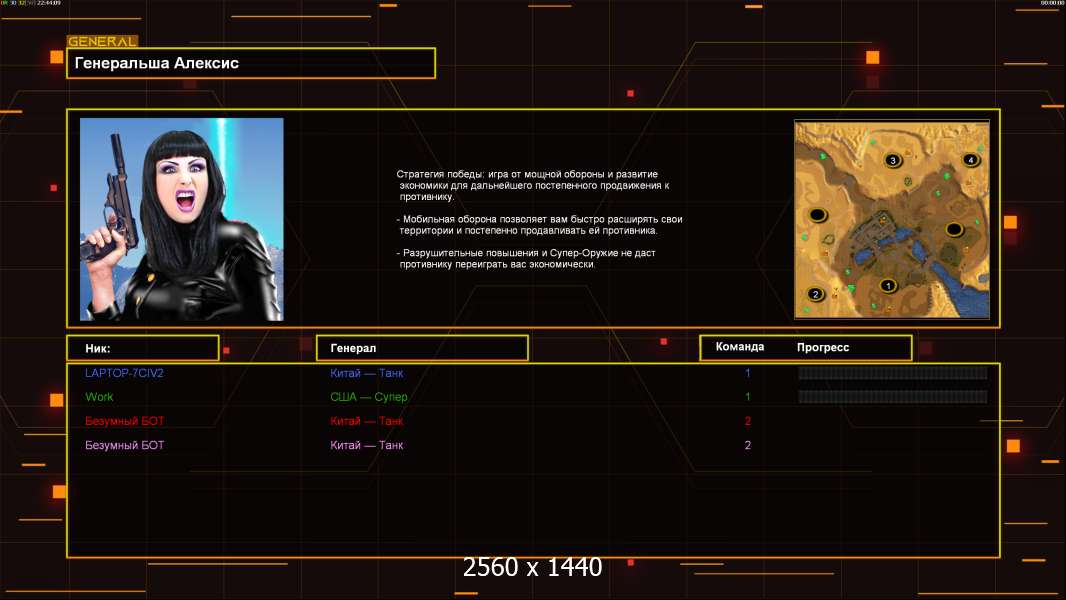The width and height of the screenshot is (1066, 600).
Task: Select the red Безумный БОТ player
Action: (124, 421)
